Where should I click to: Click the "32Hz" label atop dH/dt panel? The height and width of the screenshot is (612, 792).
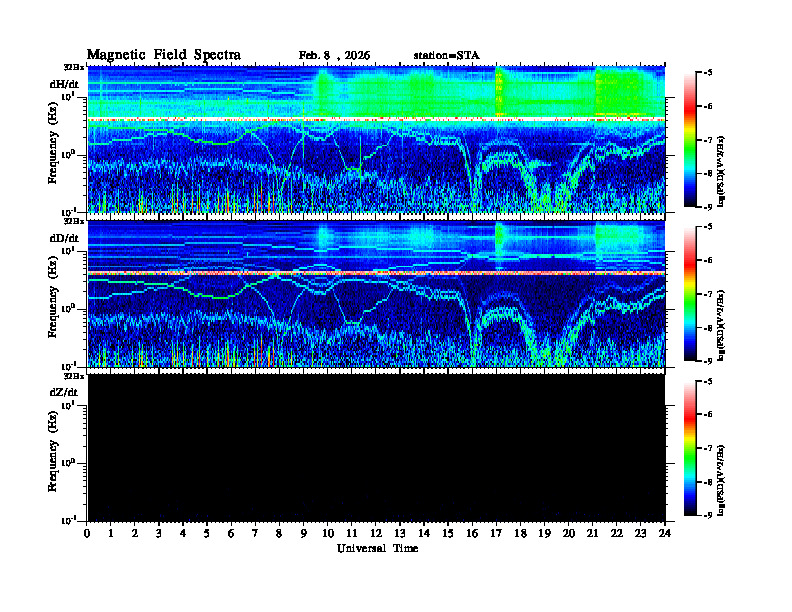coord(73,67)
